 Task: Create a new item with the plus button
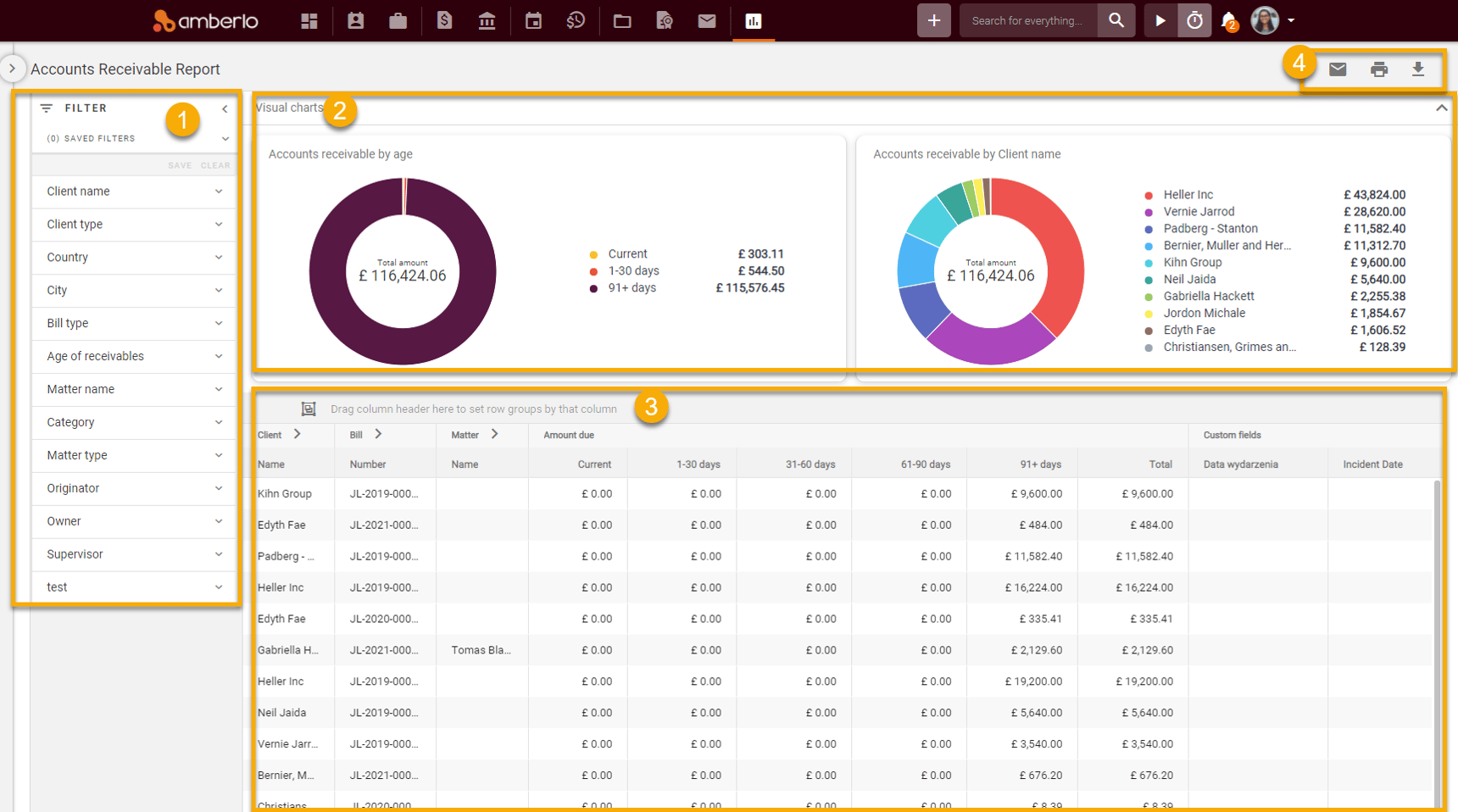click(x=933, y=20)
